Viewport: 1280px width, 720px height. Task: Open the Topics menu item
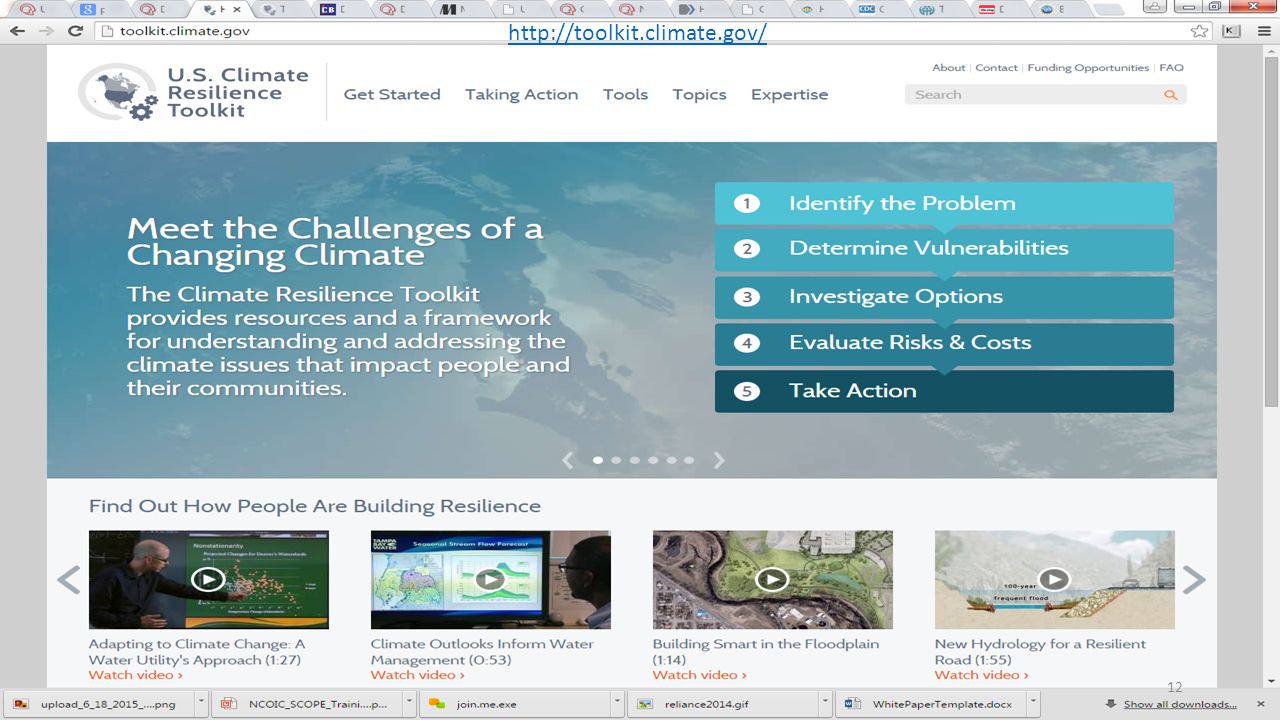[x=699, y=94]
